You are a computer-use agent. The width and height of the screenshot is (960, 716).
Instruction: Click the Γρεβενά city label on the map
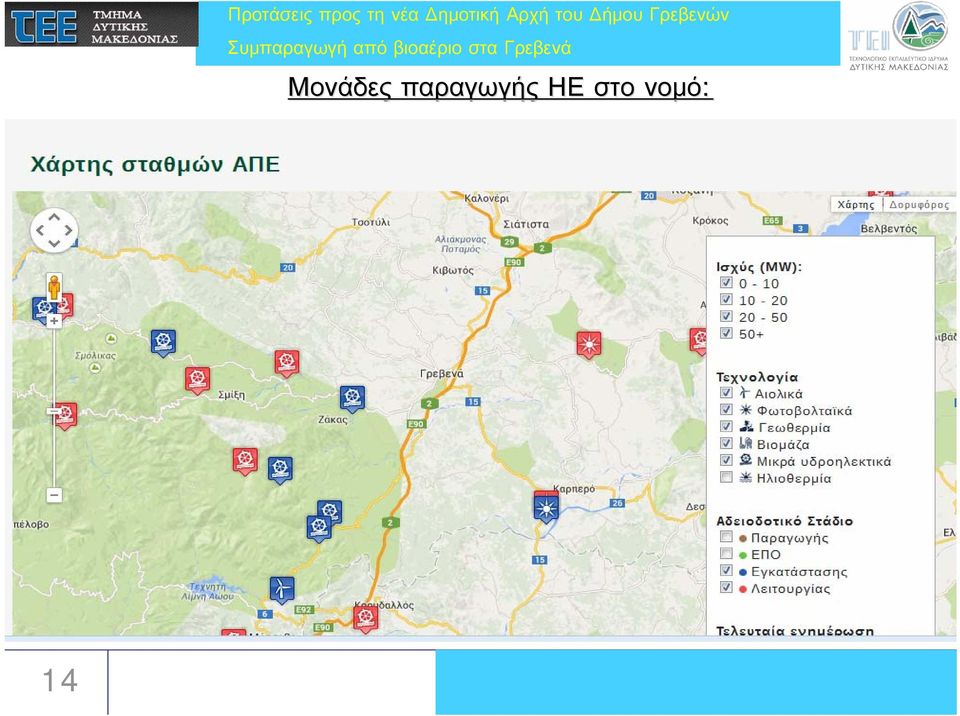point(441,374)
